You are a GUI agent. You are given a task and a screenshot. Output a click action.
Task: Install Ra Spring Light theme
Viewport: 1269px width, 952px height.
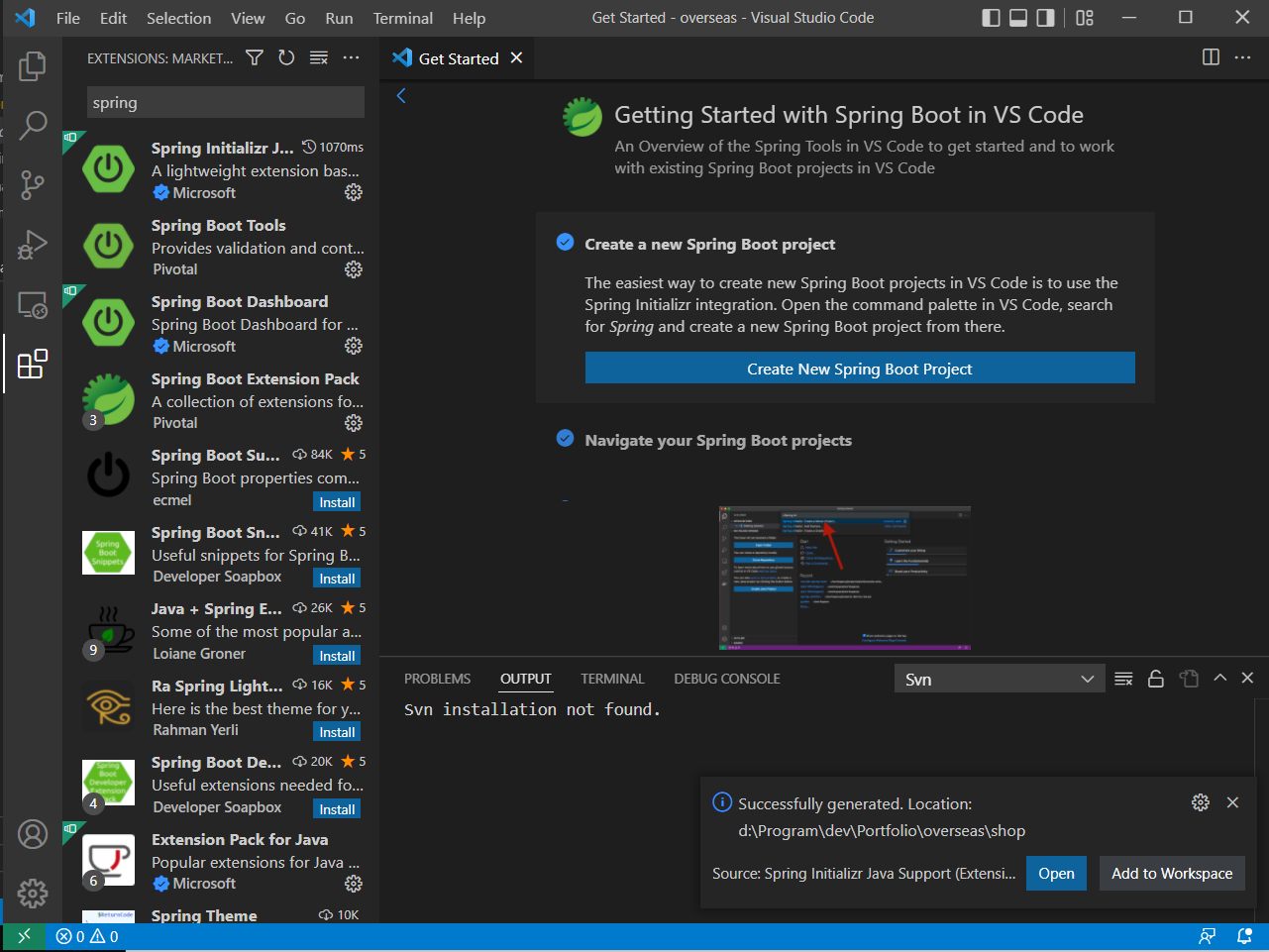coord(337,732)
